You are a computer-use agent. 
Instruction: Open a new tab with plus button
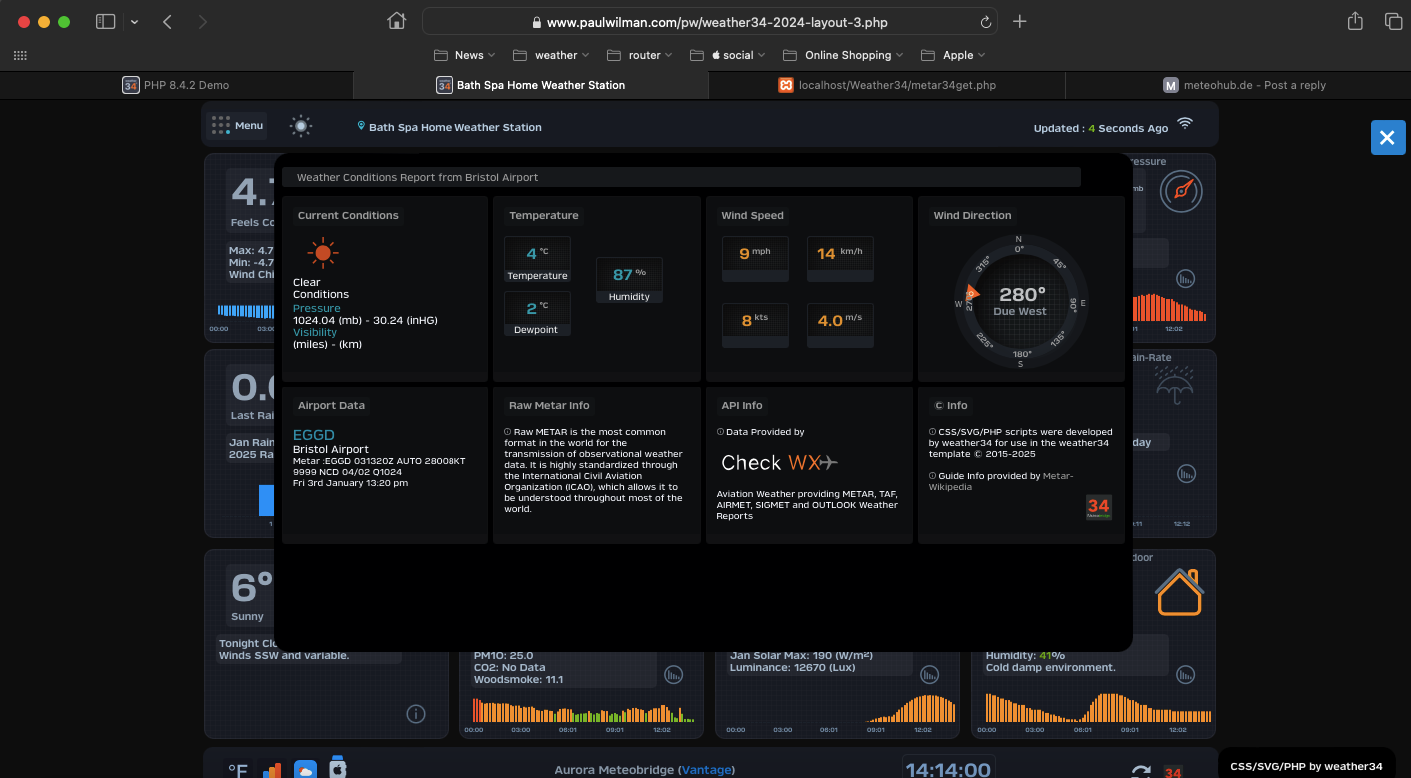pyautogui.click(x=1019, y=22)
